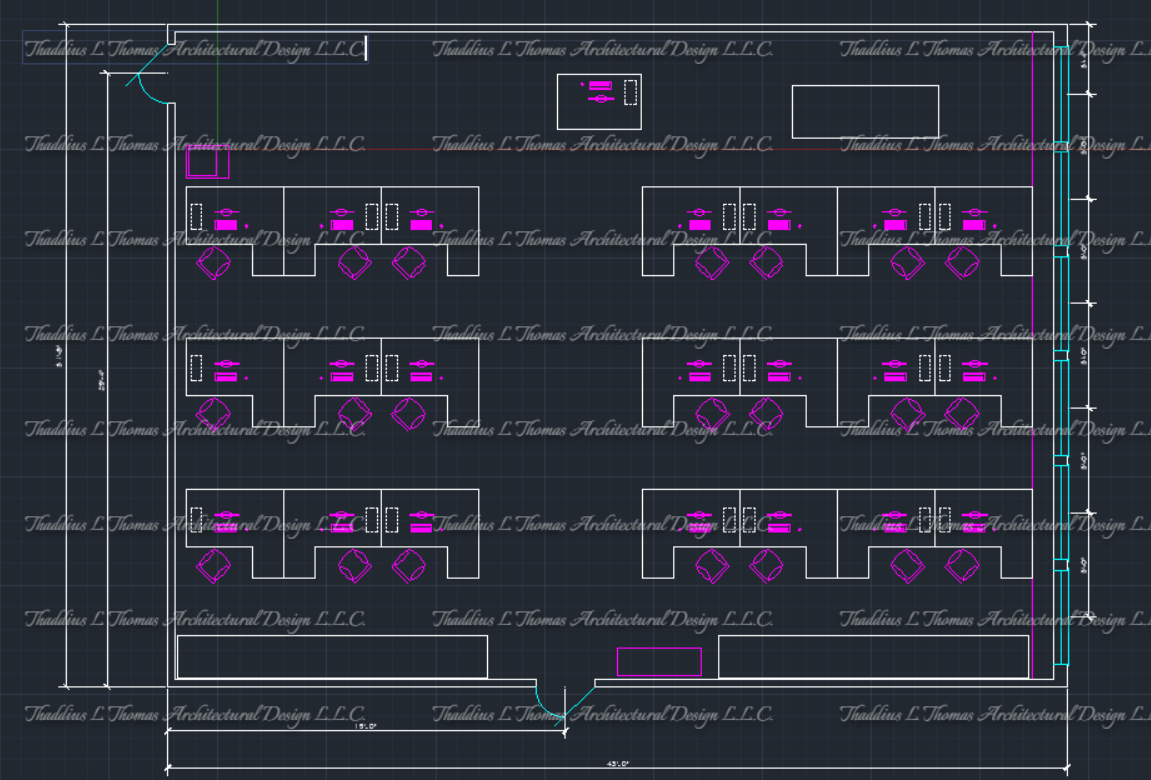Select the chair in the lower-right corner cubicle
Screen dimensions: 1151x780
pos(962,566)
